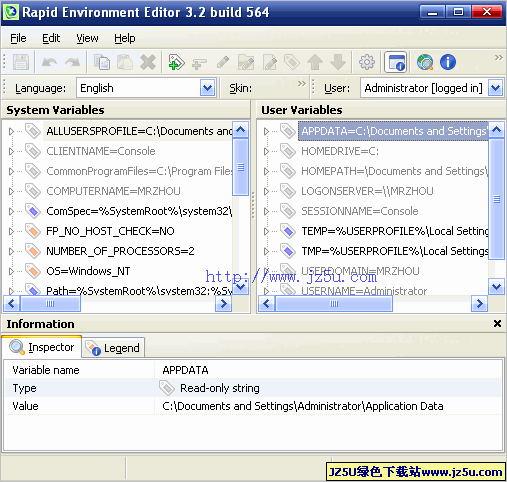Click the Move up arrow icon

(315, 62)
